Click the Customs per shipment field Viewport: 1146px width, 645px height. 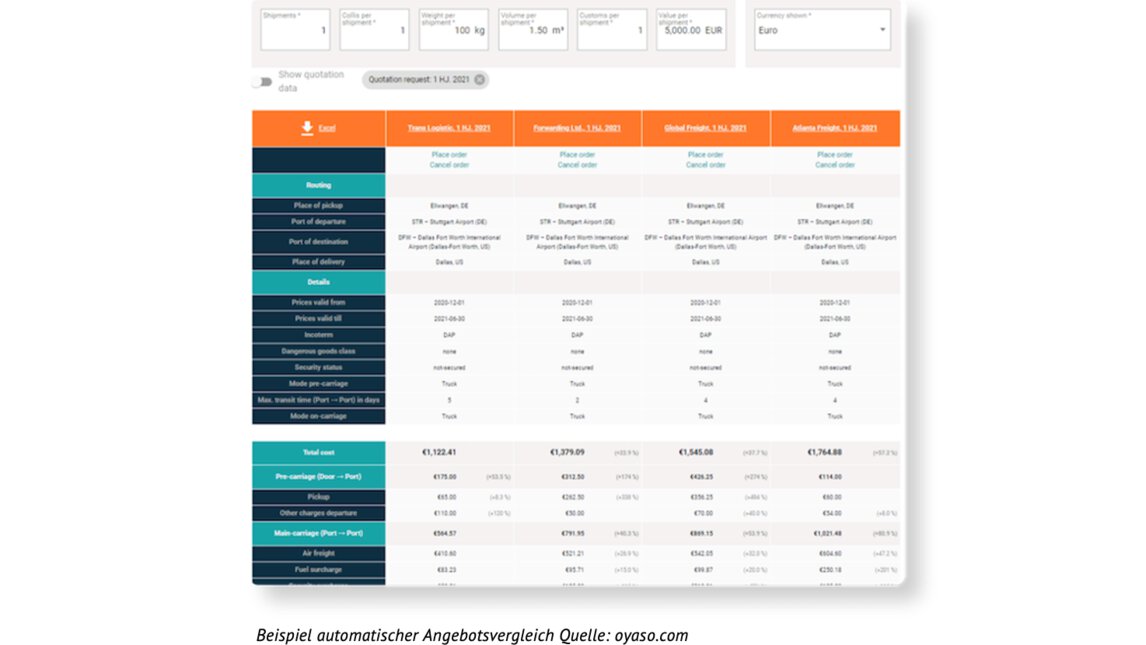click(x=612, y=30)
